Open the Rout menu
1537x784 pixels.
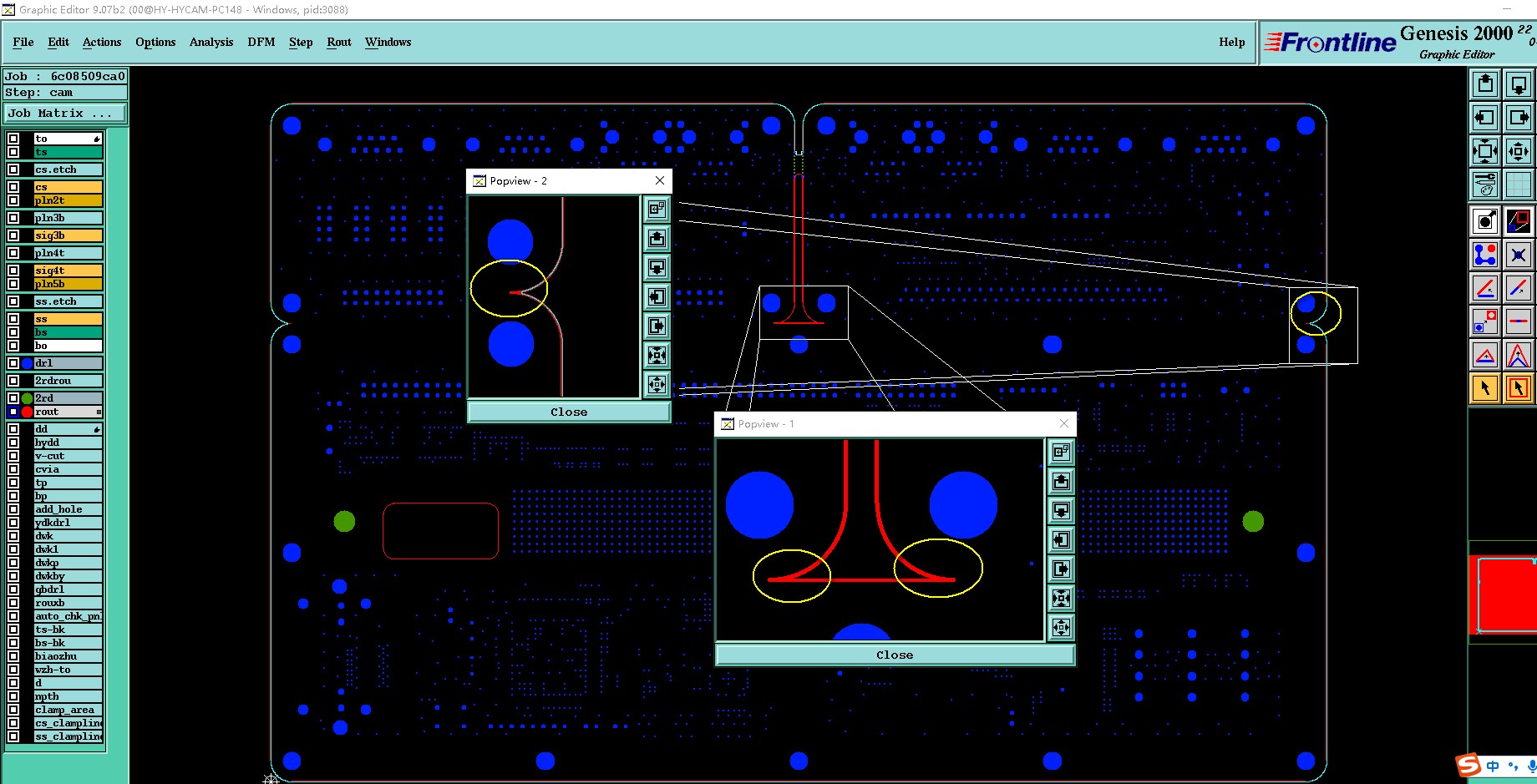coord(339,42)
